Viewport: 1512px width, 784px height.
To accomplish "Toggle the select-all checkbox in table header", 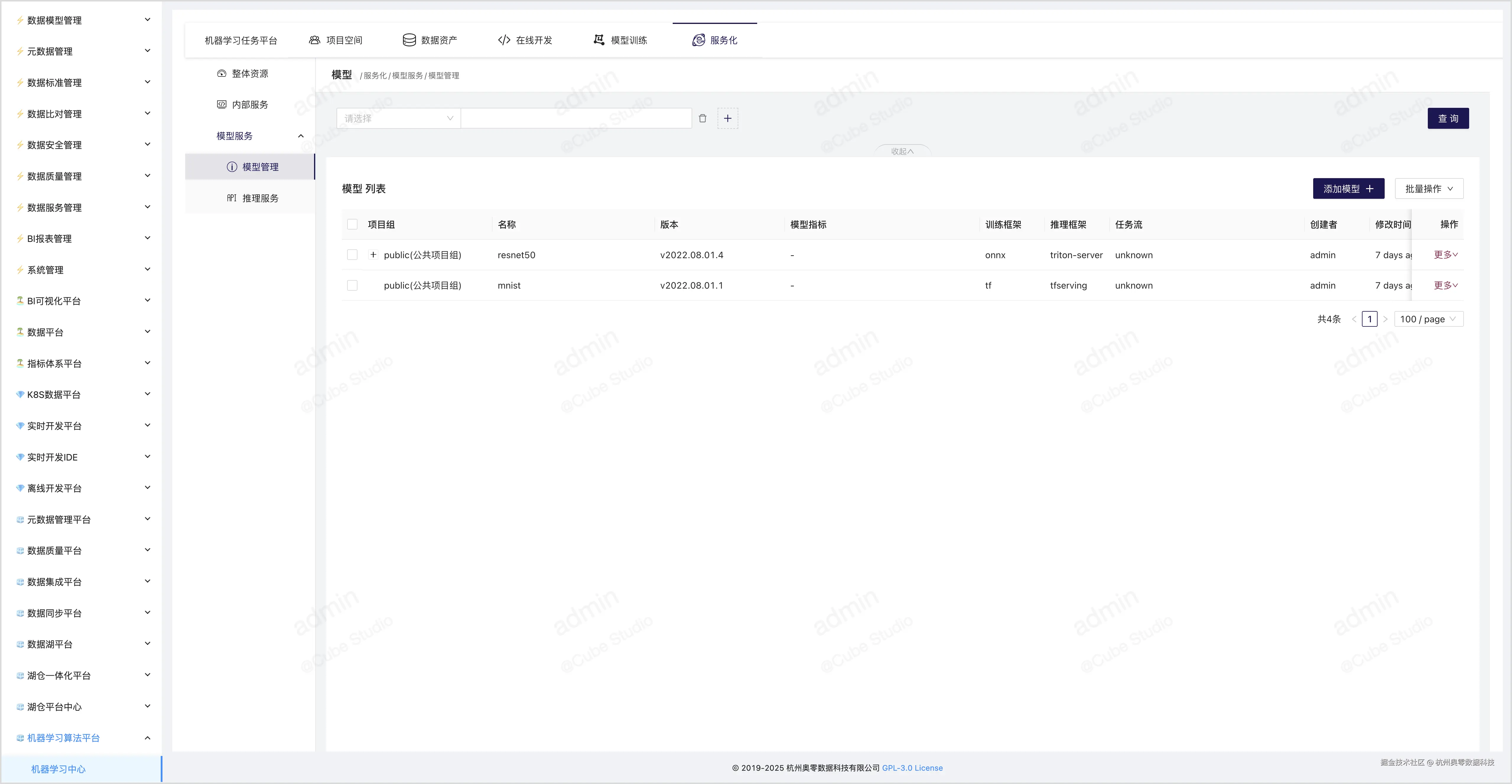I will [x=352, y=224].
